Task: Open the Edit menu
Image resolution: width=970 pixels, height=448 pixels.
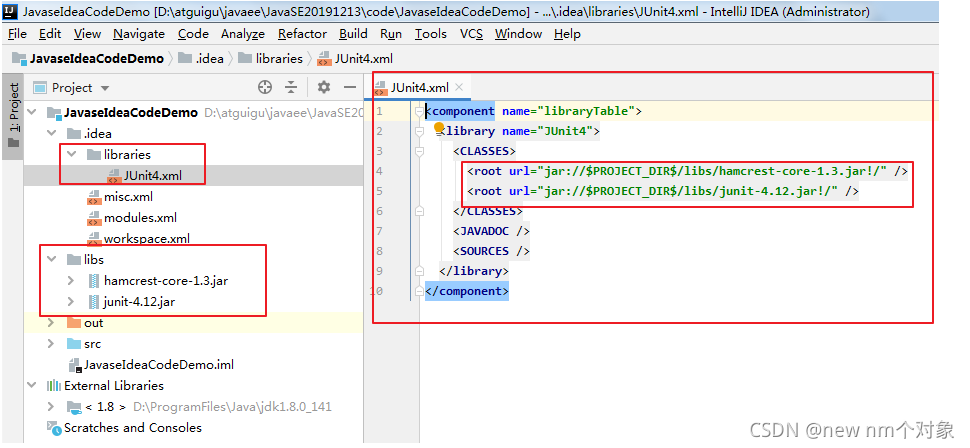Action: pos(50,34)
